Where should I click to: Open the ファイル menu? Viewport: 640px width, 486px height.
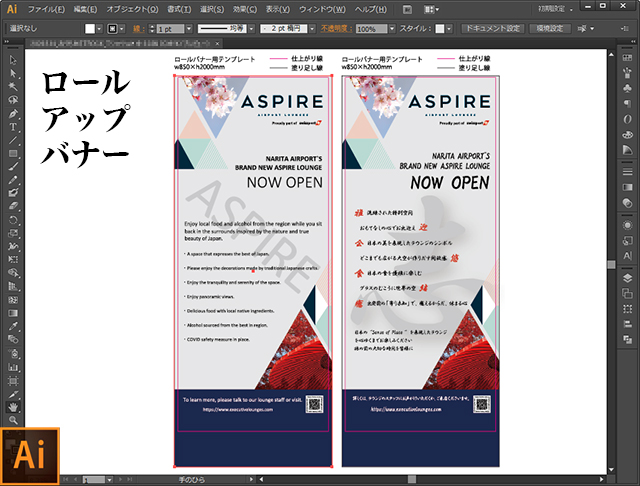click(x=46, y=9)
